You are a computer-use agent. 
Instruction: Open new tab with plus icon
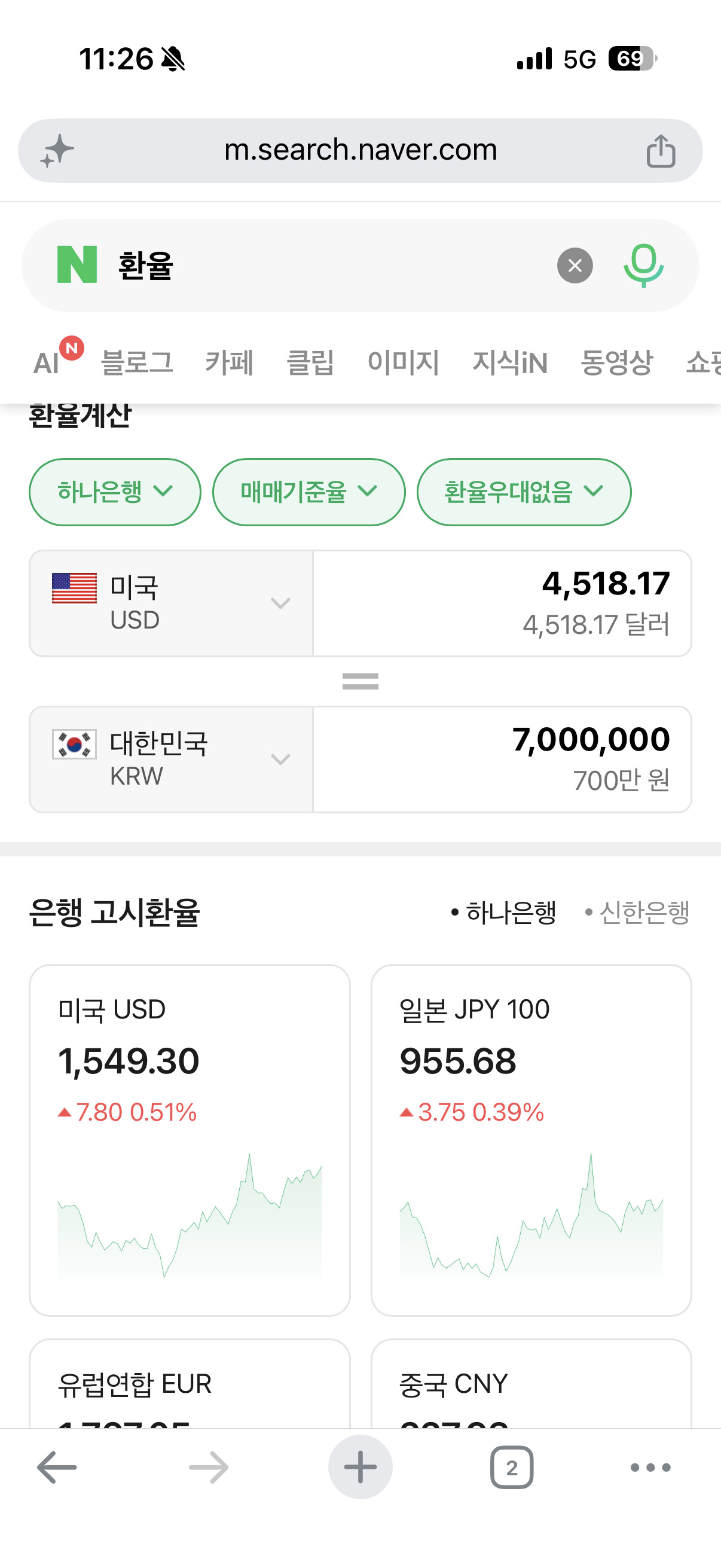click(x=360, y=1467)
